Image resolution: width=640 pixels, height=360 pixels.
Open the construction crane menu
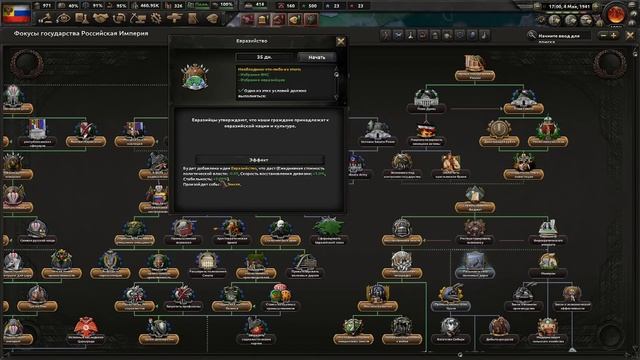point(138,18)
